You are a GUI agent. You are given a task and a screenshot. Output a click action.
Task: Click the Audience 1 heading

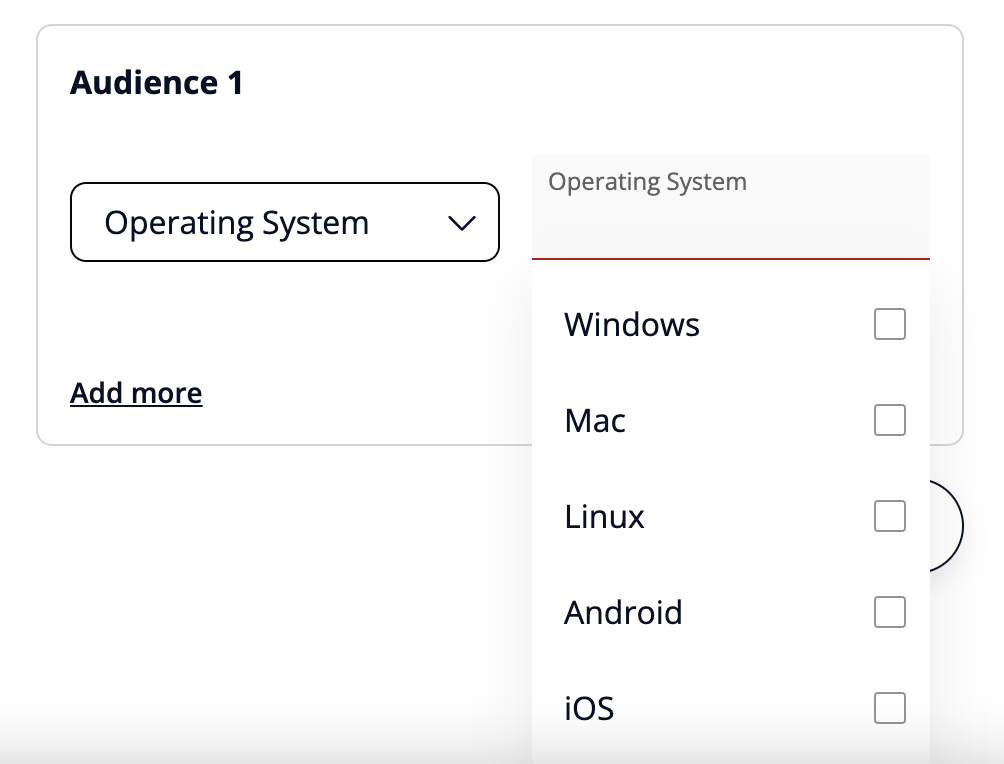tap(156, 82)
